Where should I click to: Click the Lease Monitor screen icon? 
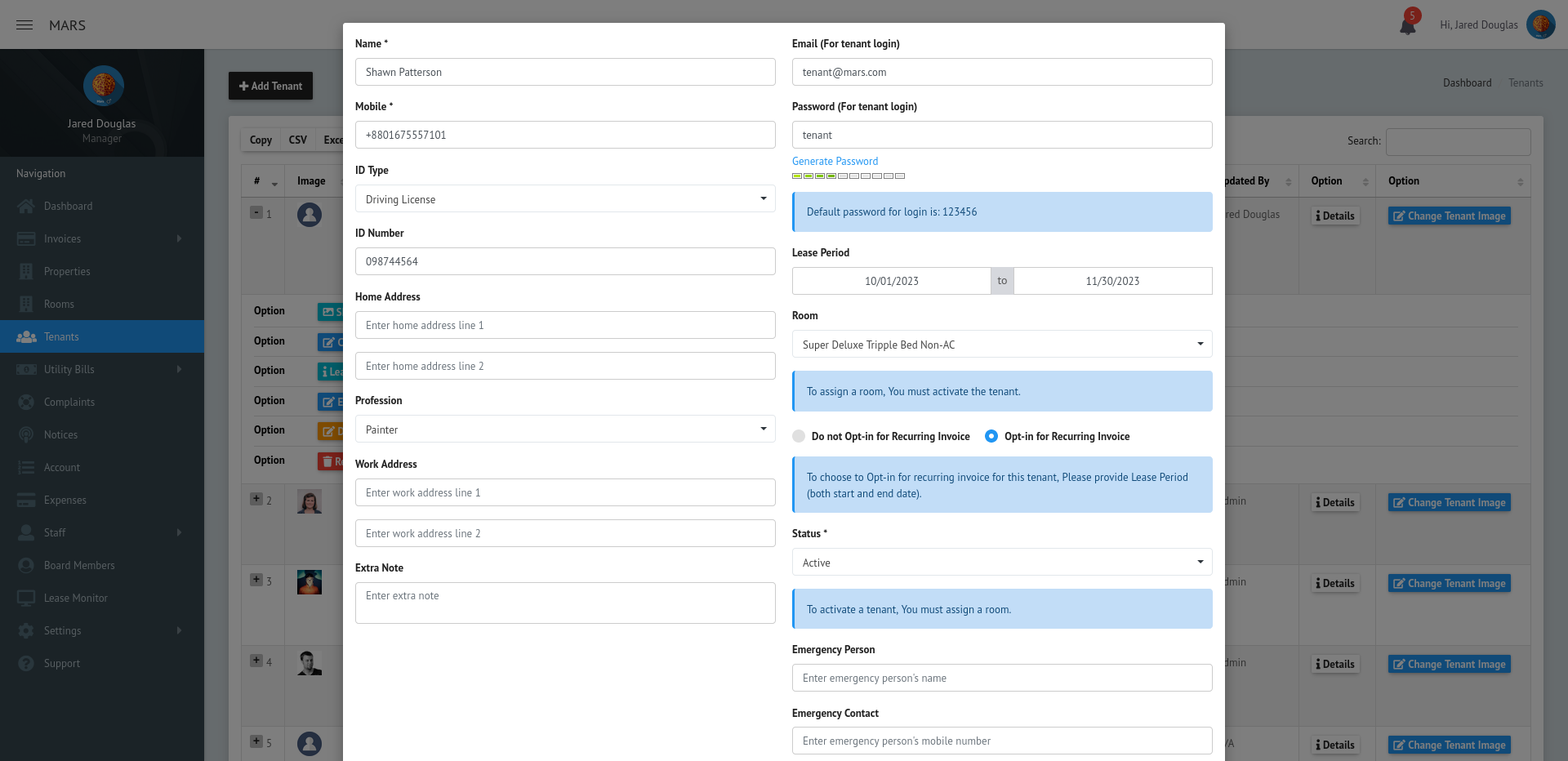click(x=26, y=599)
